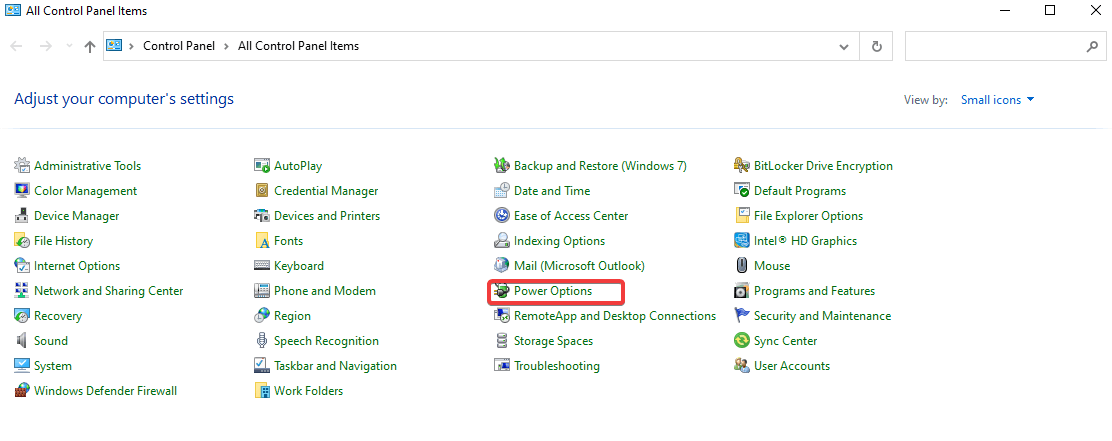The image size is (1112, 441).
Task: Open the Devices and Printers icon
Action: [262, 216]
